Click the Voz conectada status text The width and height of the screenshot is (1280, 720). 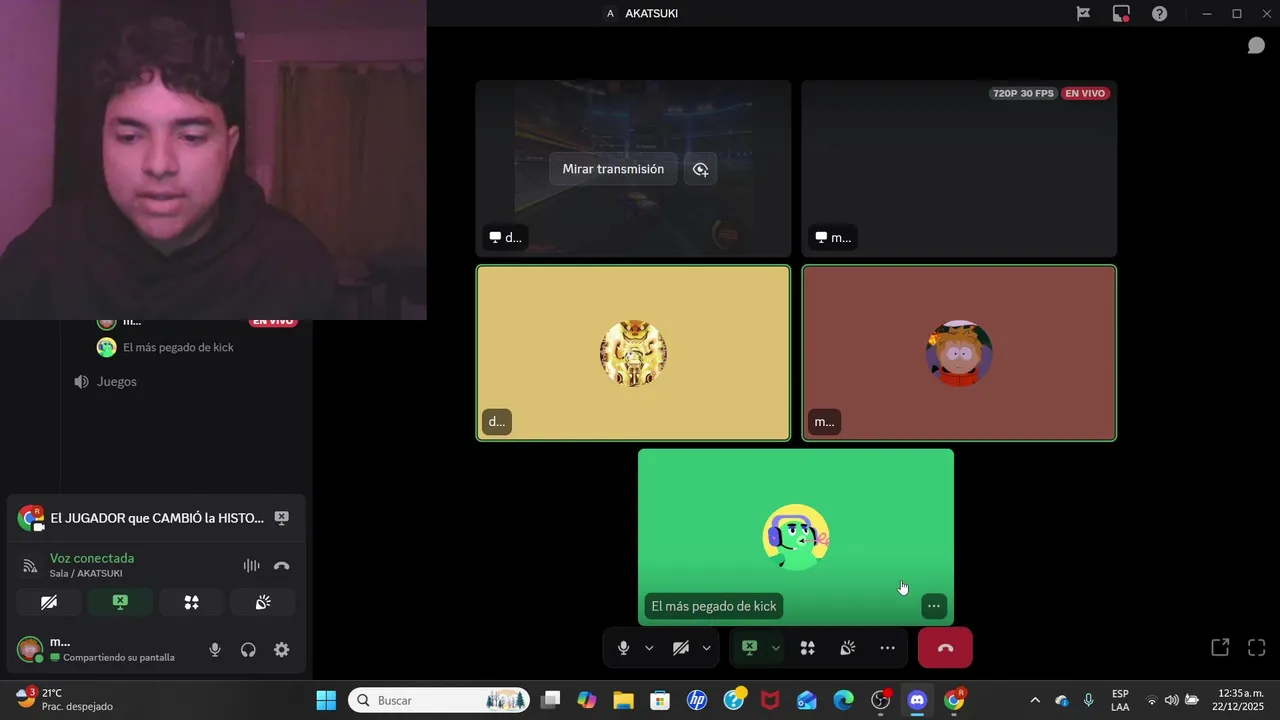tap(92, 558)
